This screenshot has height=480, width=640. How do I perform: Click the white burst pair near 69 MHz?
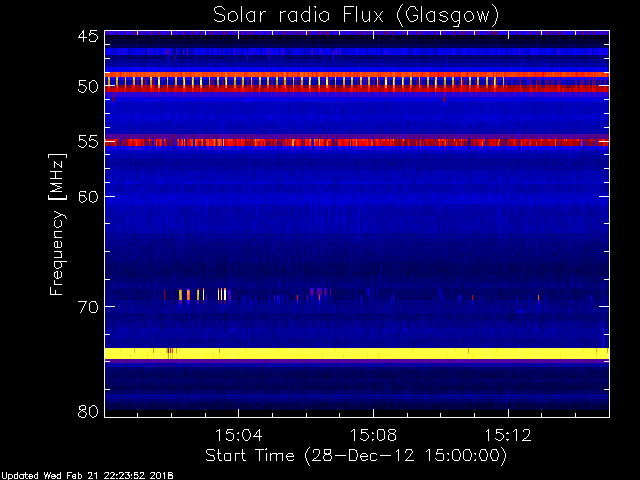222,294
